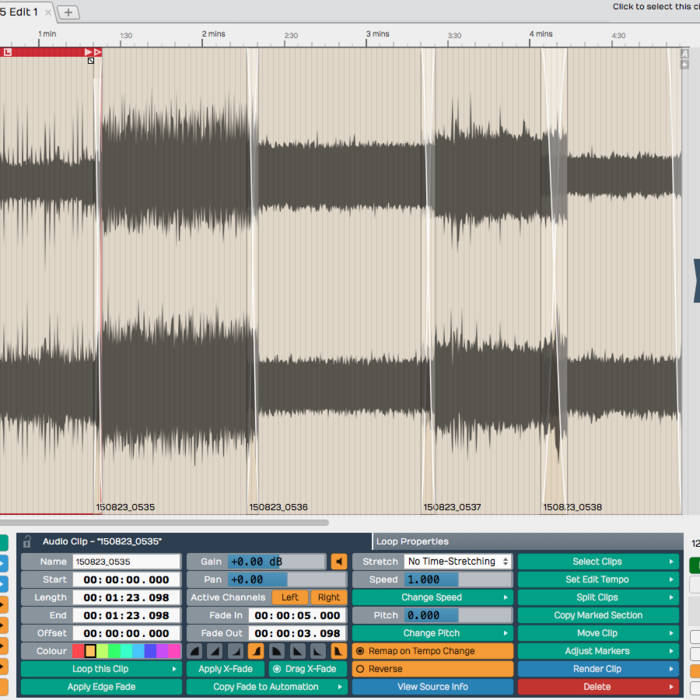Image resolution: width=700 pixels, height=700 pixels.
Task: Expand the Split Clips menu
Action: (598, 597)
